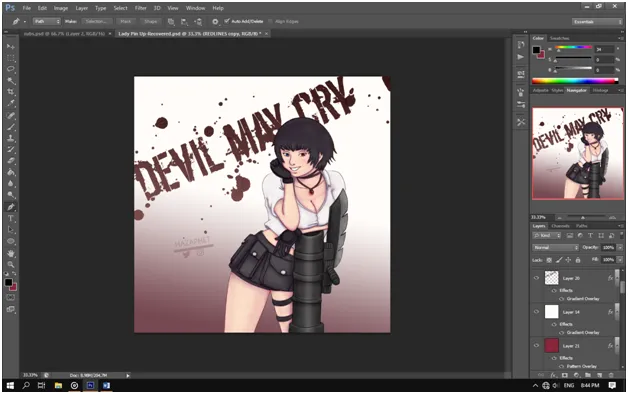This screenshot has height=394, width=628.
Task: Open the Kind layer filter dropdown
Action: [x=546, y=235]
